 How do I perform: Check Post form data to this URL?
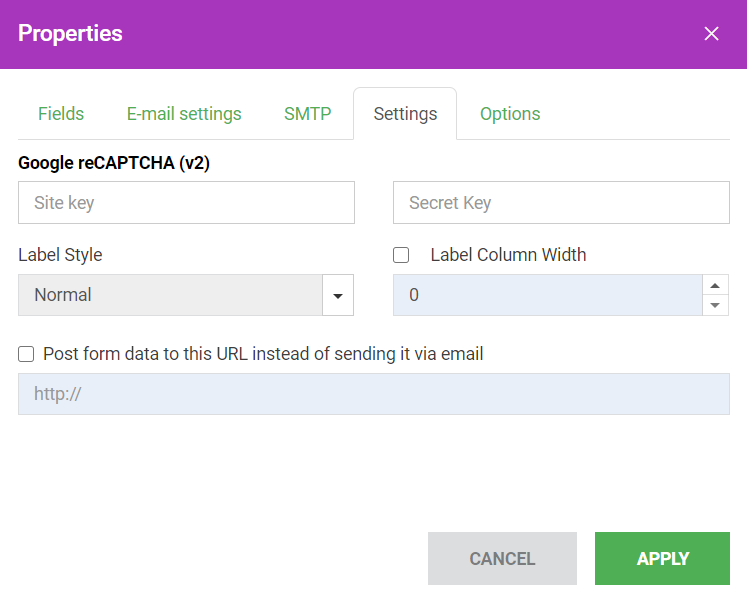26,354
